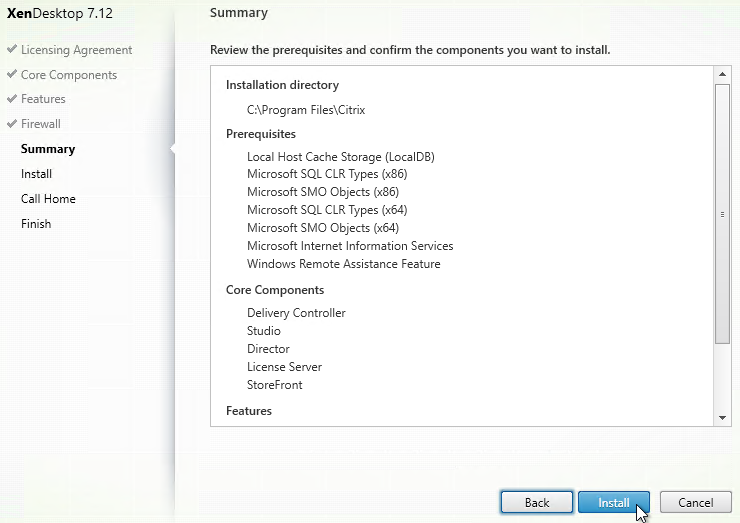Click StoreFront in the components list
The width and height of the screenshot is (740, 523).
275,385
